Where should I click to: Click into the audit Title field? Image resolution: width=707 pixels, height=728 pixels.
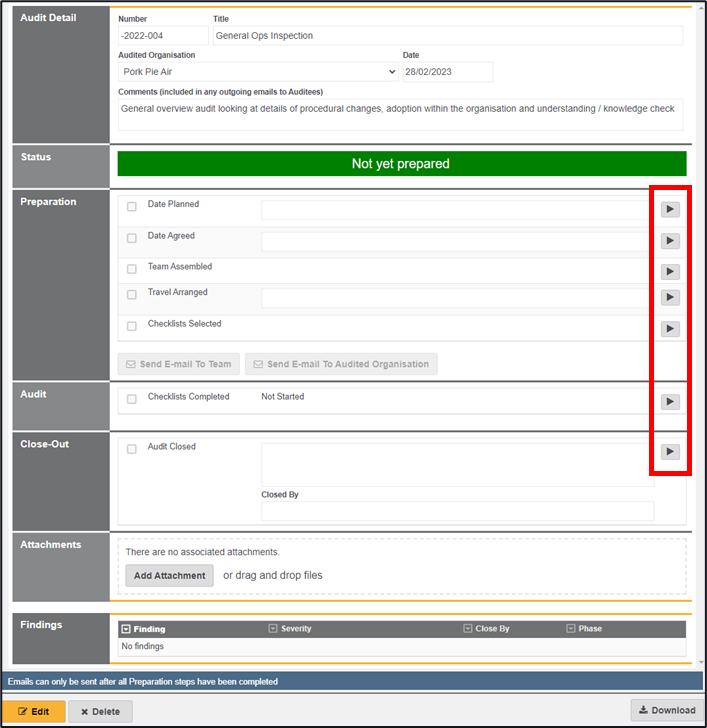click(447, 36)
